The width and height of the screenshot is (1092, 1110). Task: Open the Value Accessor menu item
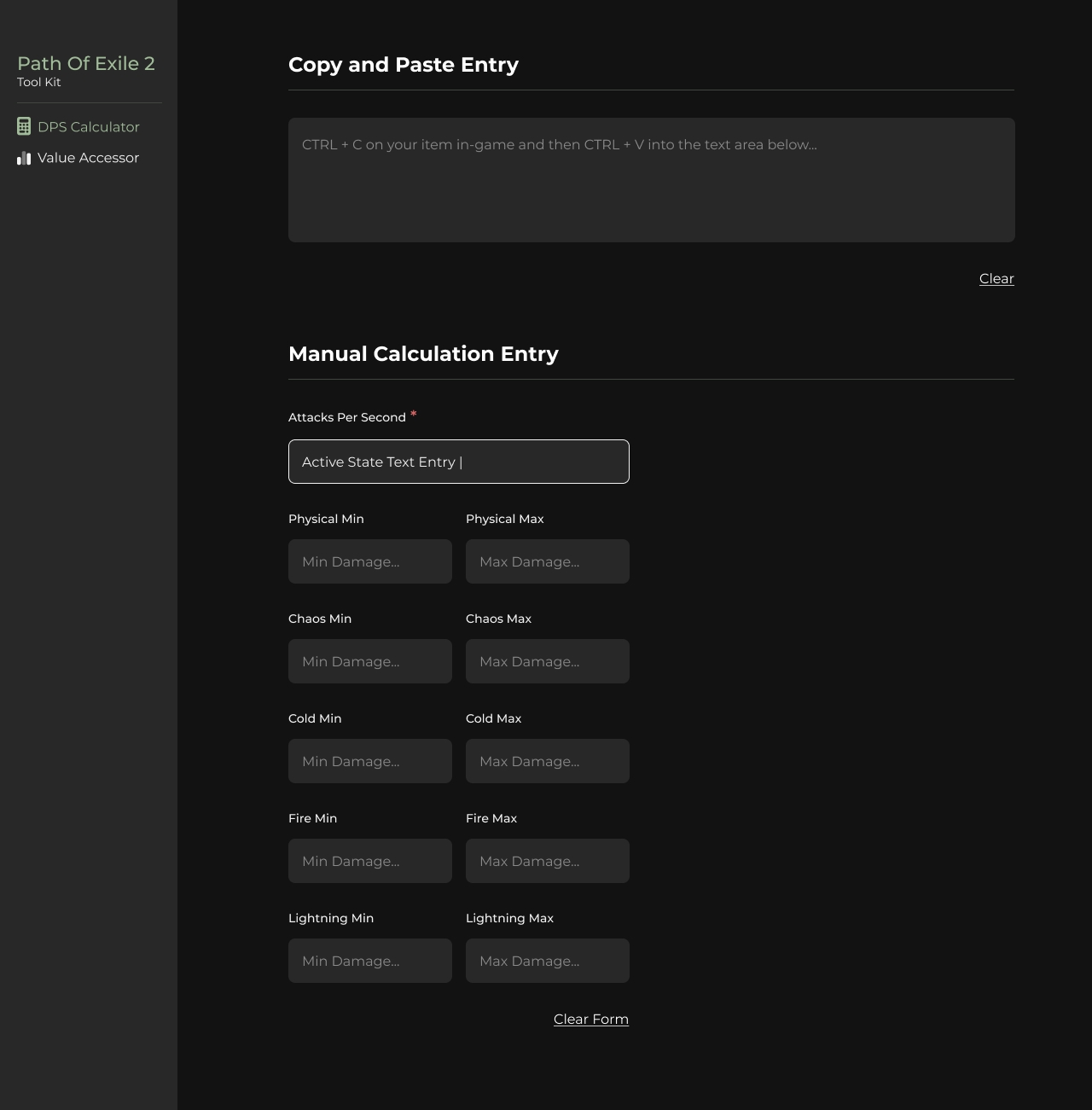tap(78, 158)
